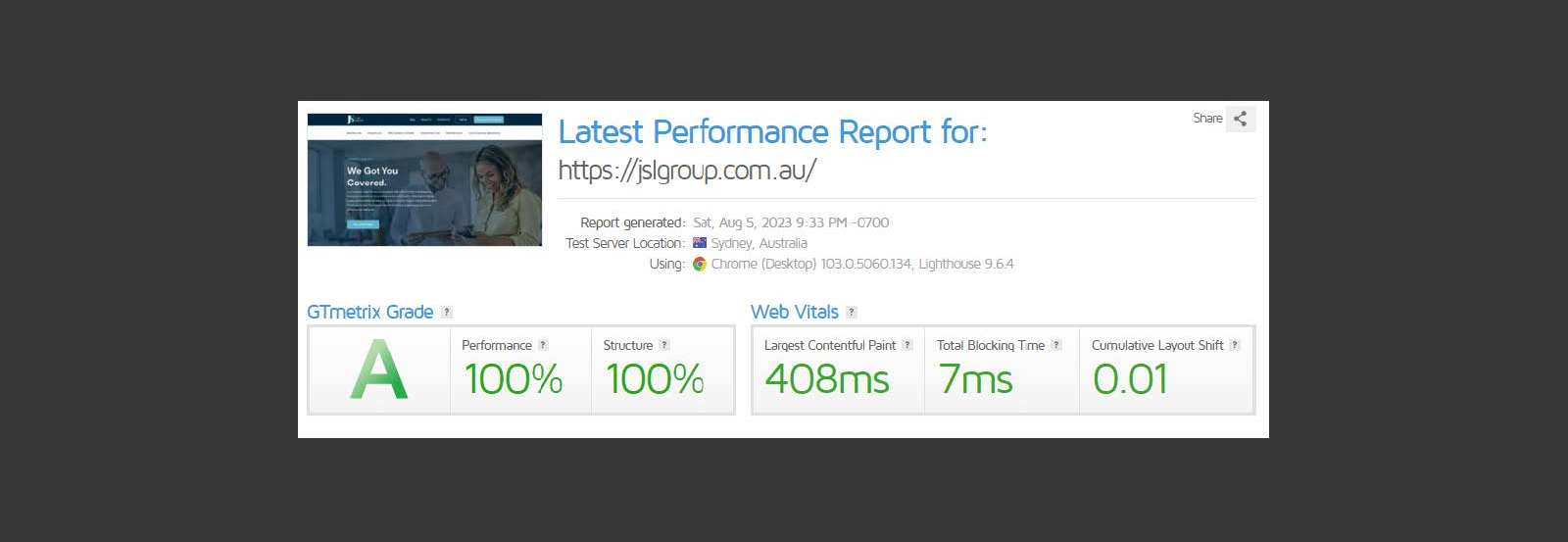This screenshot has height=542, width=1568.
Task: Click the Structure question mark icon
Action: 664,345
